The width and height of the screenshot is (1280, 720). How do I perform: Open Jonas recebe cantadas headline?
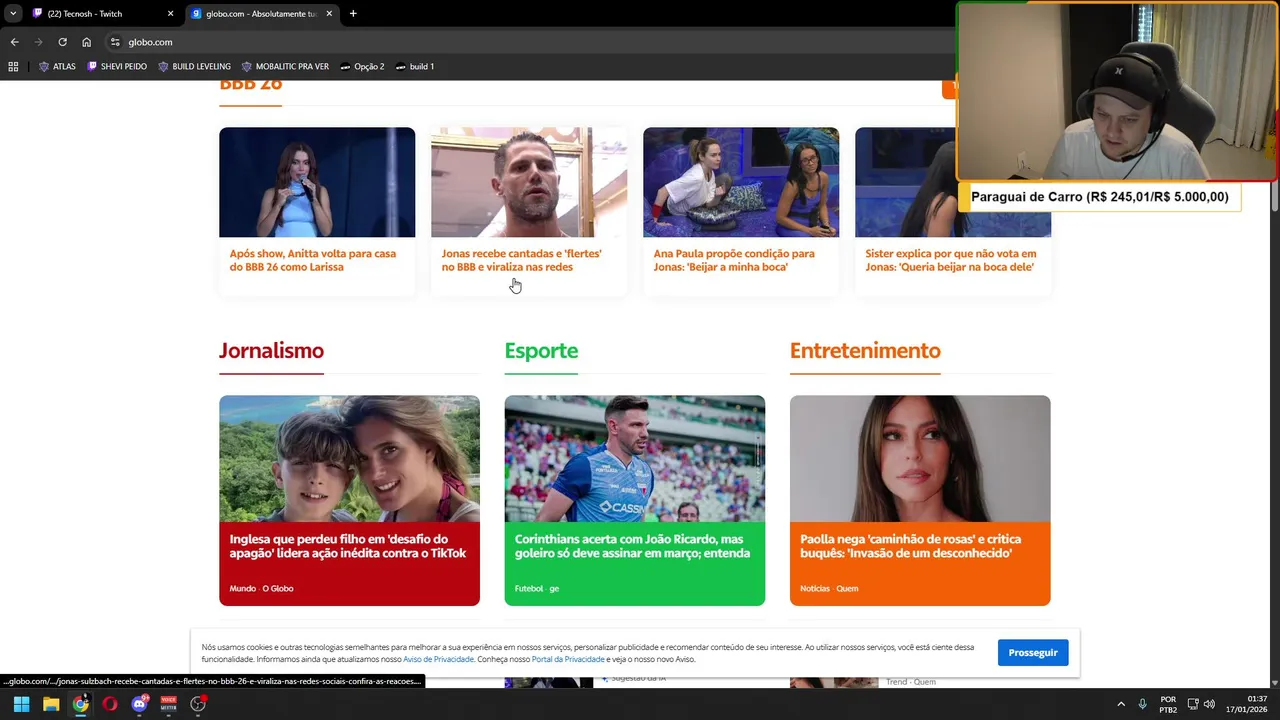[x=521, y=260]
